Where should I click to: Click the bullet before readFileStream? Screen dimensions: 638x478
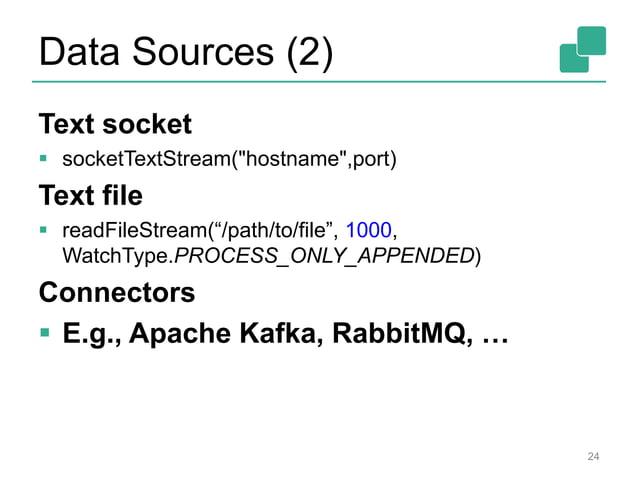45,232
